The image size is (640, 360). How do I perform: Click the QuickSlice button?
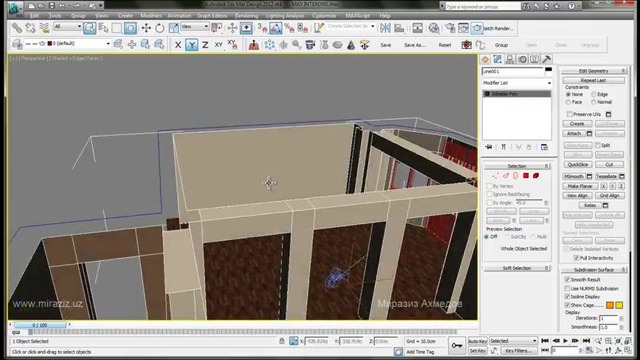[x=578, y=164]
